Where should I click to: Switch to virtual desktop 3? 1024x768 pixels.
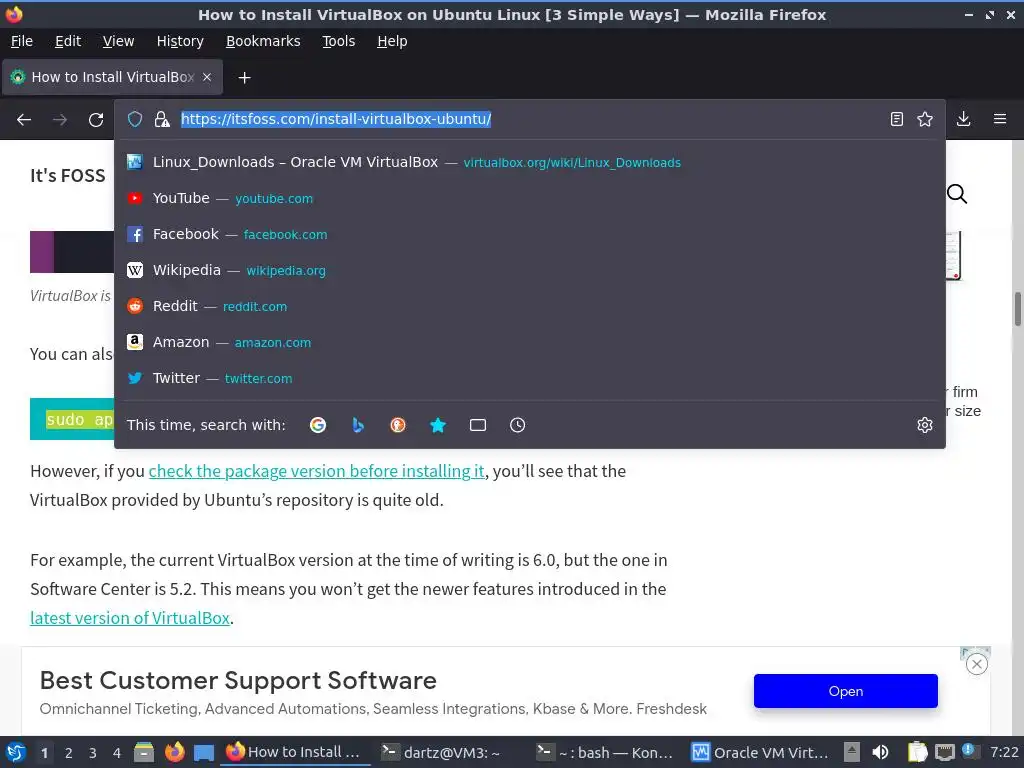[x=93, y=753]
